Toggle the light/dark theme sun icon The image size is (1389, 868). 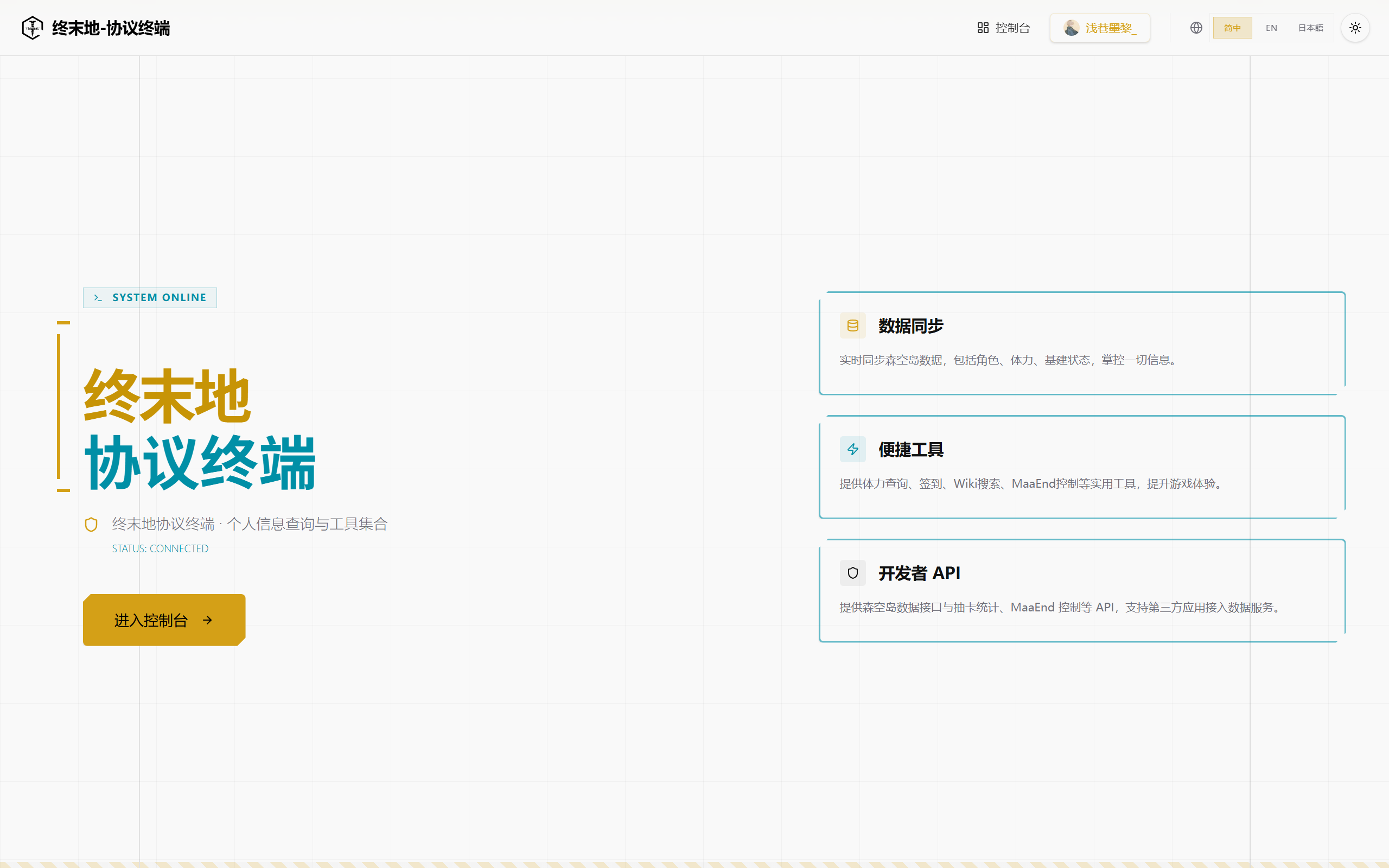[x=1355, y=28]
